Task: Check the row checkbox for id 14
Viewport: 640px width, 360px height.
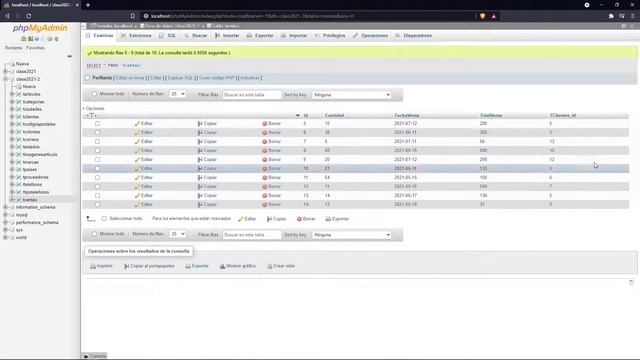Action: point(97,204)
